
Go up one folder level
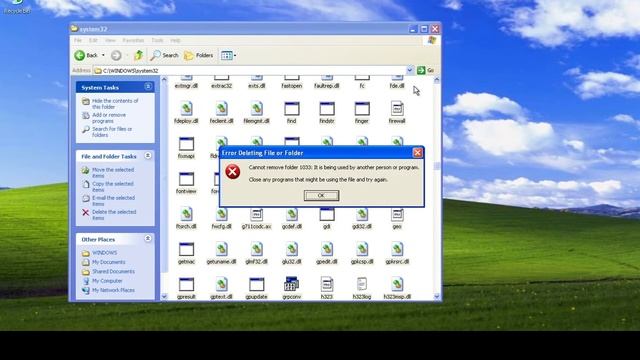click(x=138, y=55)
